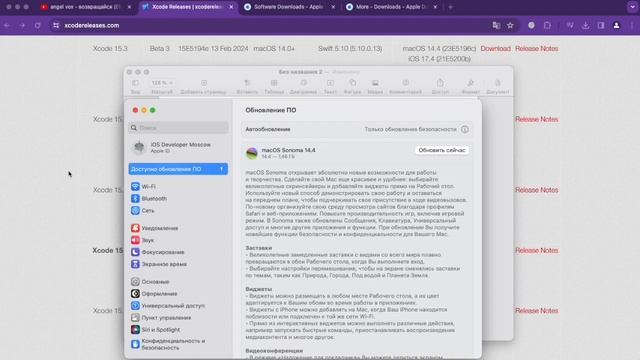
Task: Click Доступ (Share) in Pages toolbar
Action: [x=440, y=87]
